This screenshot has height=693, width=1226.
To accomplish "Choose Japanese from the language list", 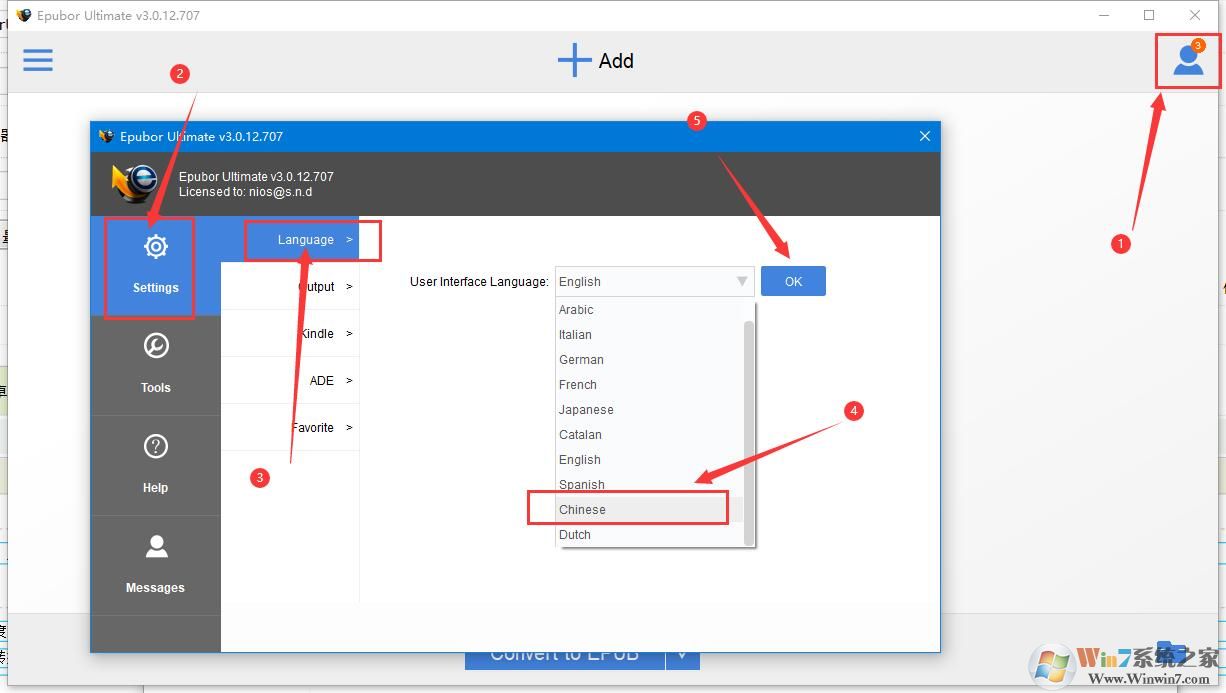I will click(x=650, y=410).
